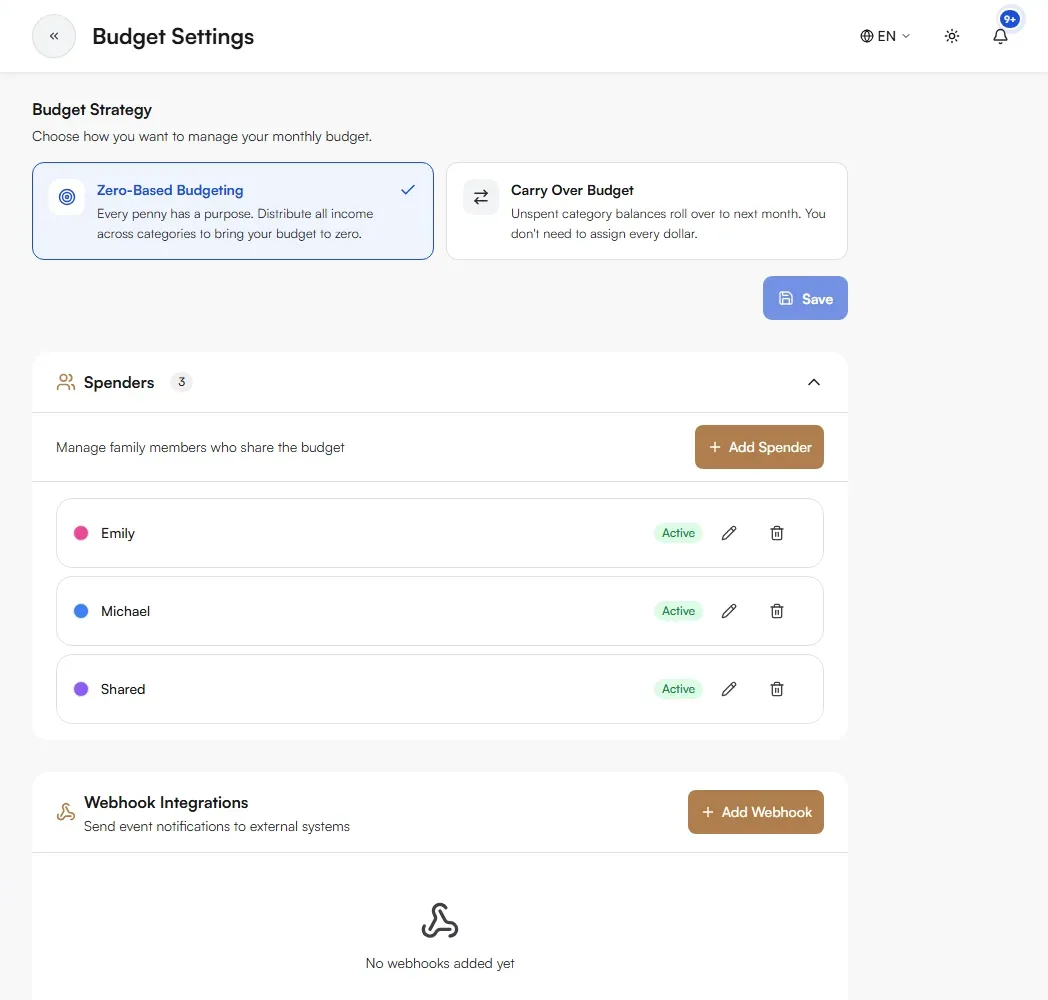Viewport: 1048px width, 1000px height.
Task: Click the Webhook Integrations header icon
Action: [66, 812]
